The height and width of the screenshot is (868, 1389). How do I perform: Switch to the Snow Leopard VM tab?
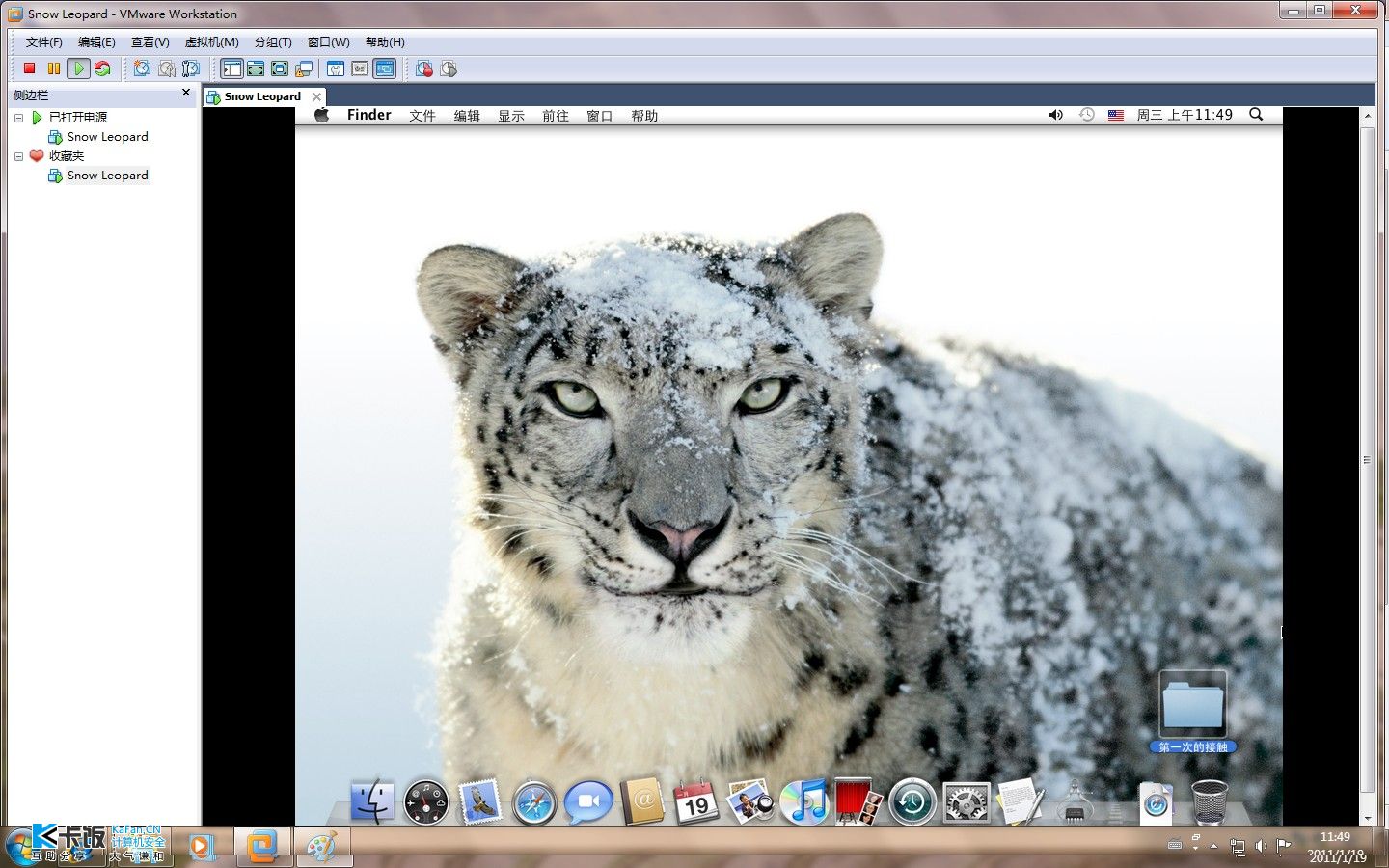262,96
